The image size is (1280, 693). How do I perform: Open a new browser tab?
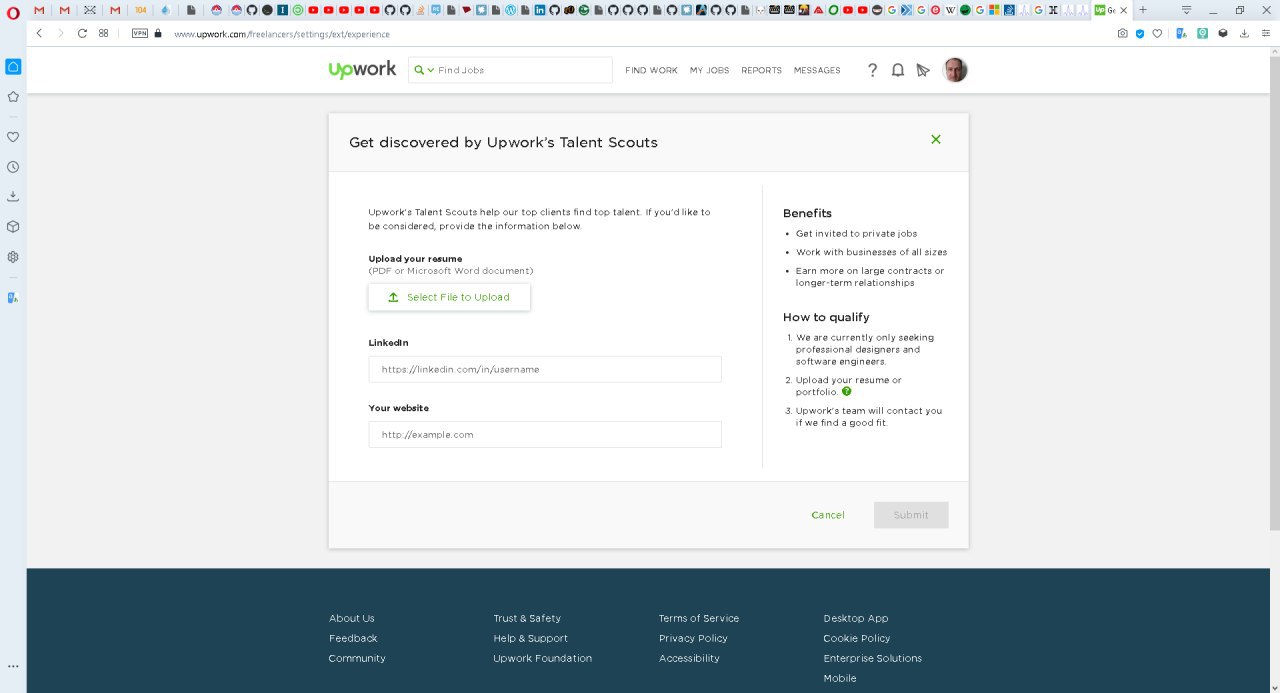1143,10
